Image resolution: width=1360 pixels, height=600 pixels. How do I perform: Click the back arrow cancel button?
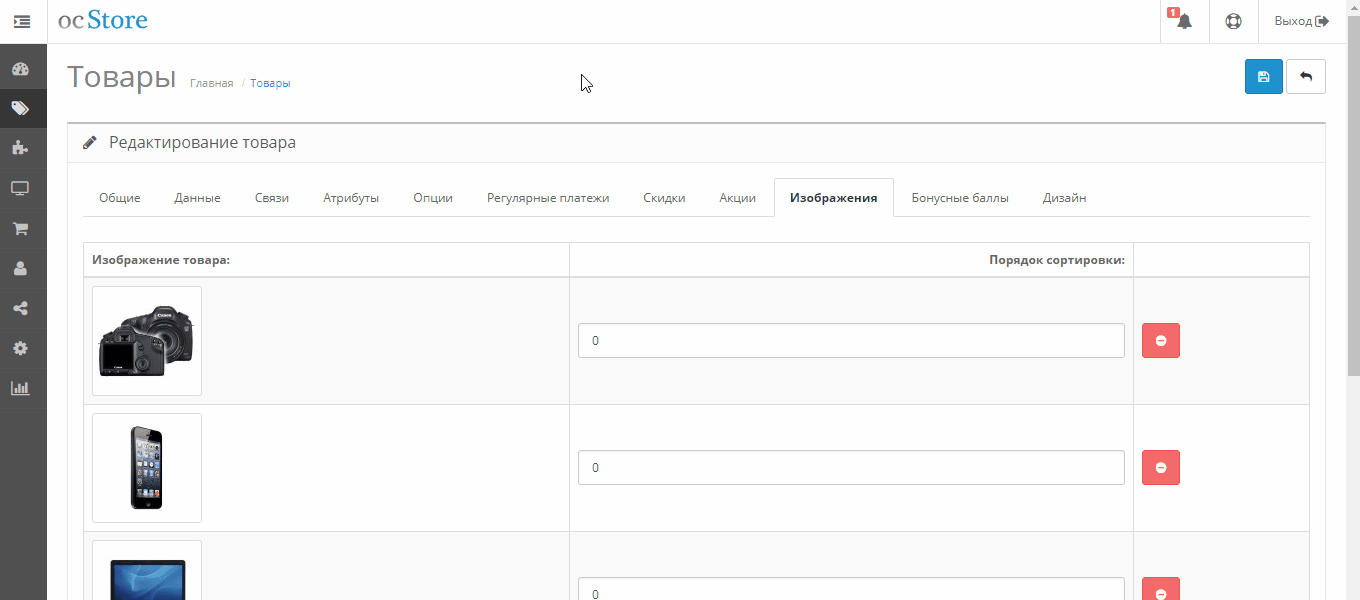tap(1305, 77)
